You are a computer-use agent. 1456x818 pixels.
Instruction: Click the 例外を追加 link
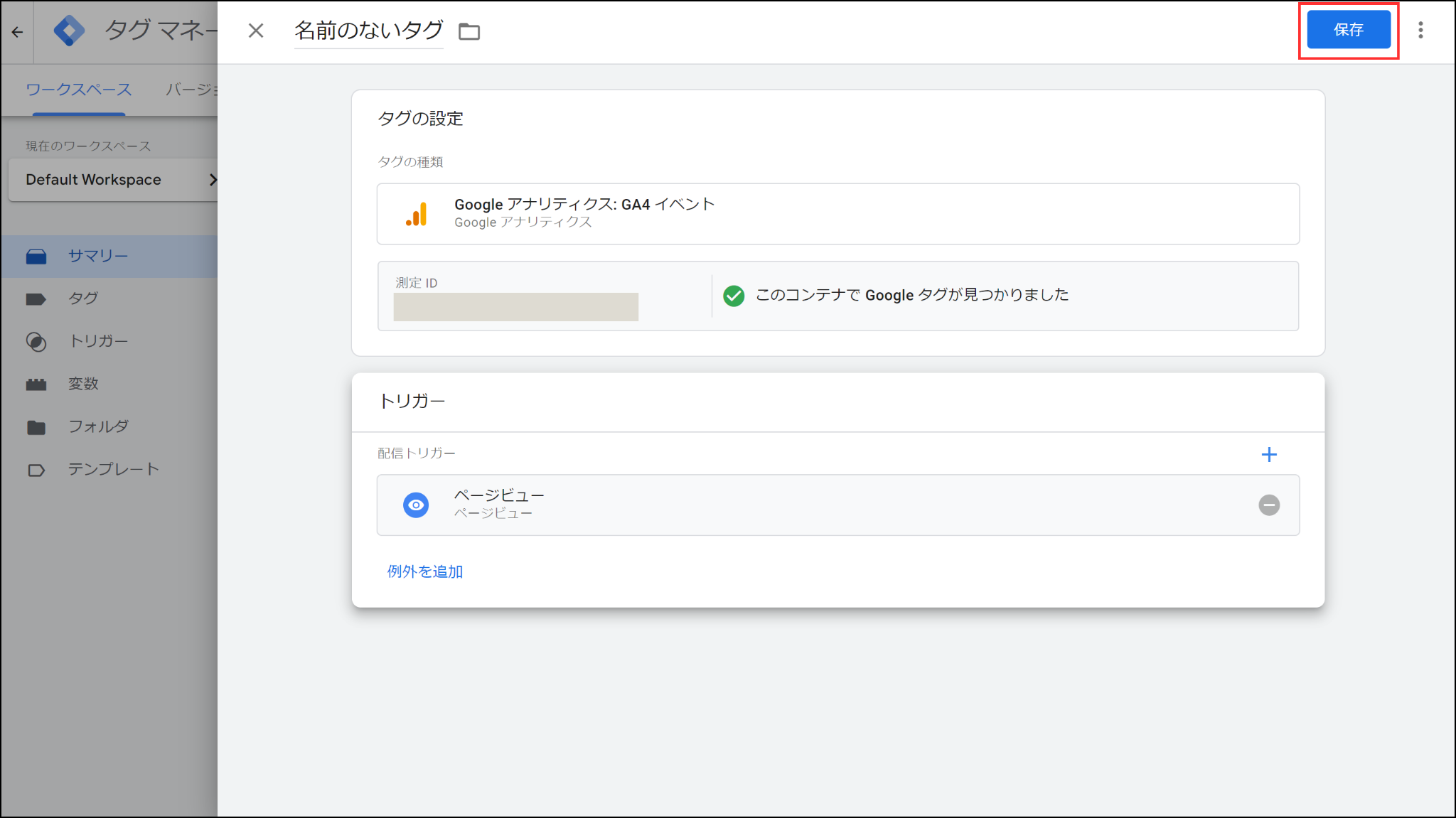(x=425, y=571)
